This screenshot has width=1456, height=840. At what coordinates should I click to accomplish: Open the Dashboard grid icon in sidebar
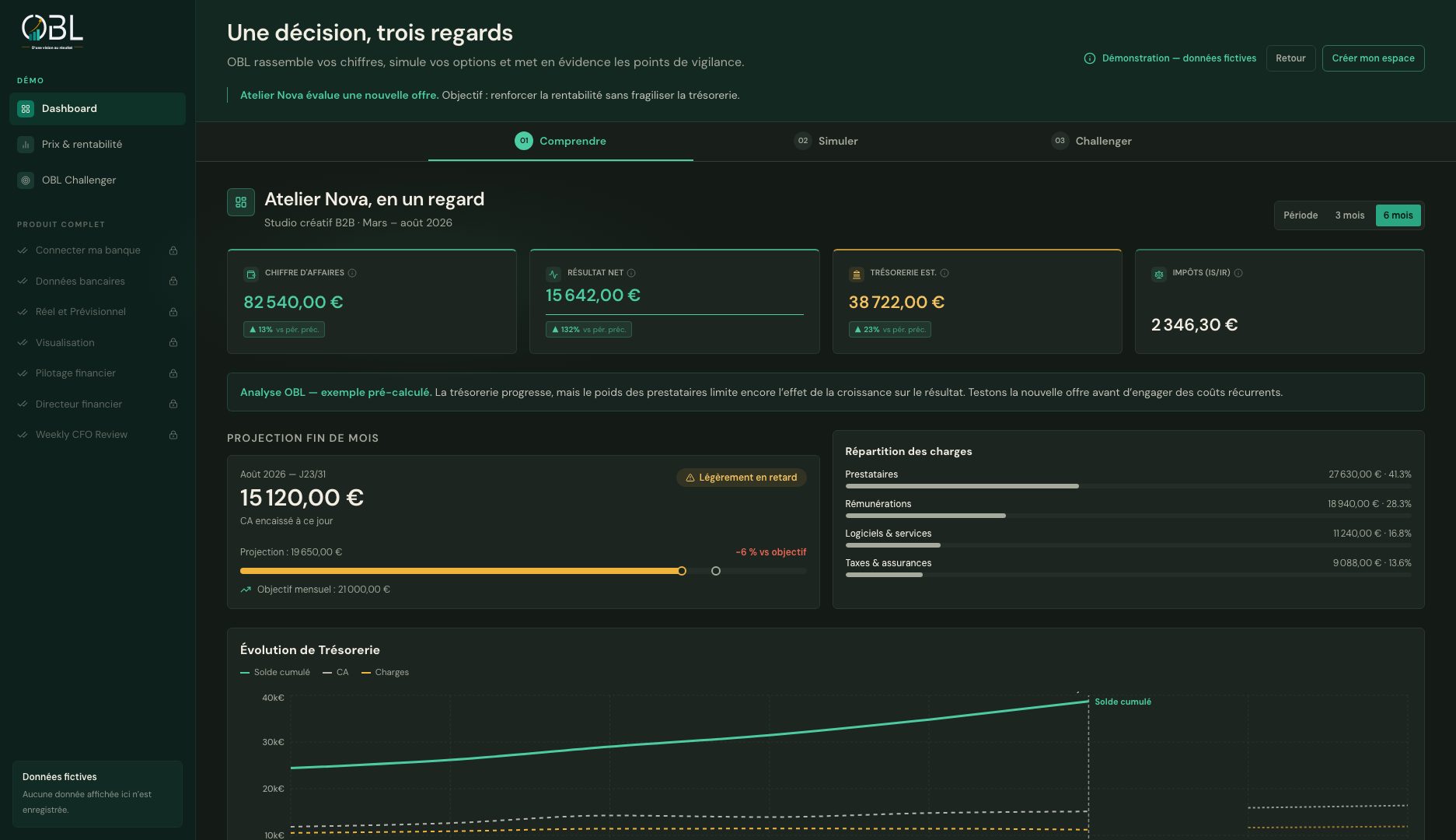pyautogui.click(x=26, y=109)
